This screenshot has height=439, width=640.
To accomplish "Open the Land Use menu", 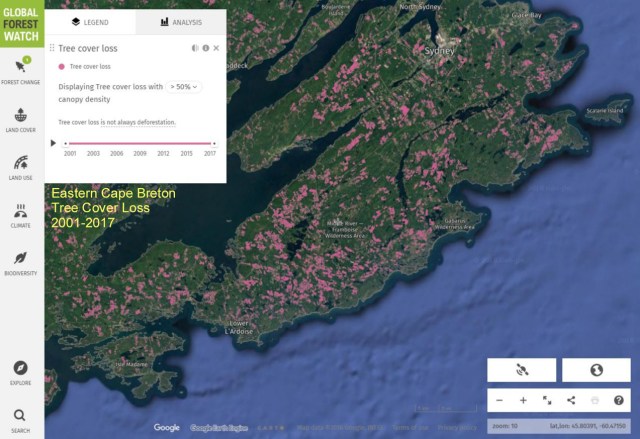I will (x=20, y=168).
